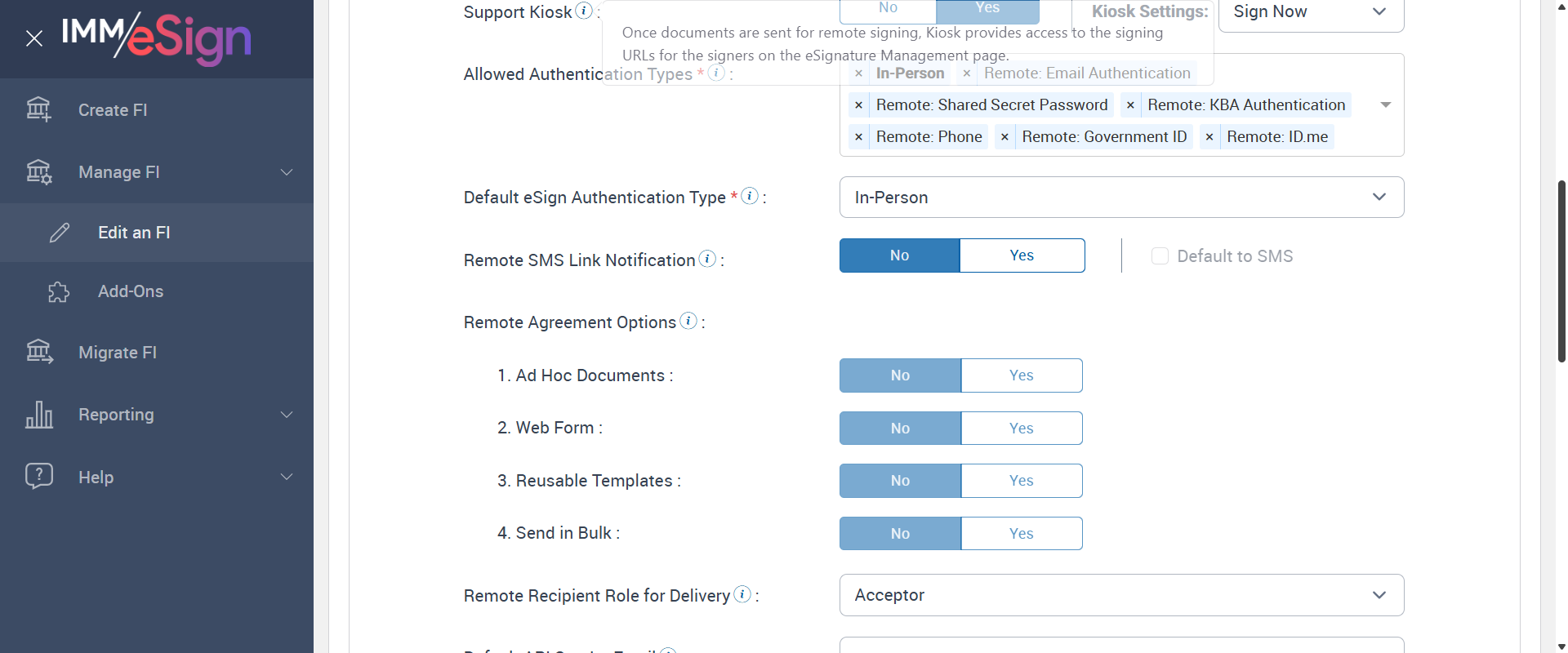
Task: Remove the Remote: Phone authentication tag
Action: click(858, 137)
